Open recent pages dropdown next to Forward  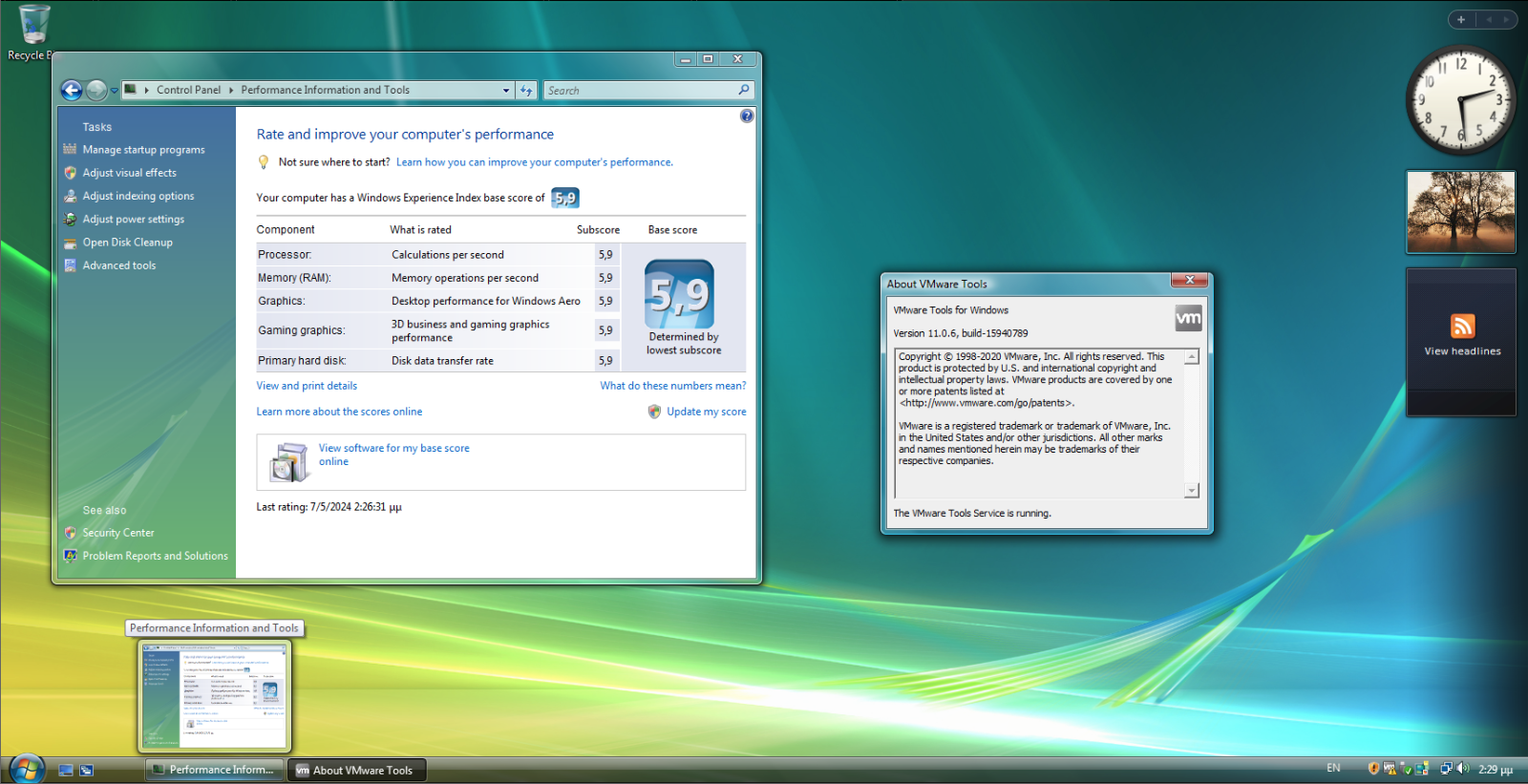[x=115, y=91]
